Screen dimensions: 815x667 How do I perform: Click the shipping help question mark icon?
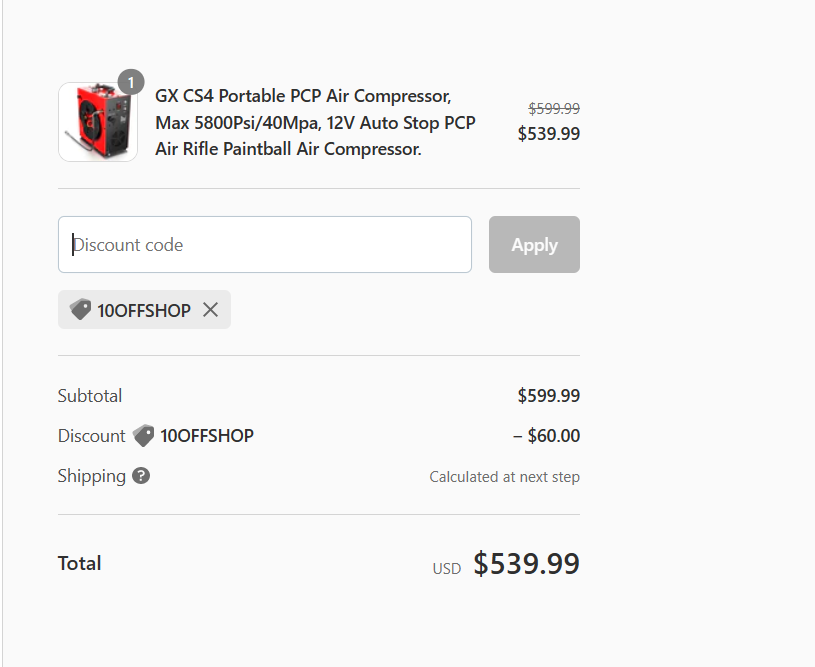pyautogui.click(x=141, y=476)
